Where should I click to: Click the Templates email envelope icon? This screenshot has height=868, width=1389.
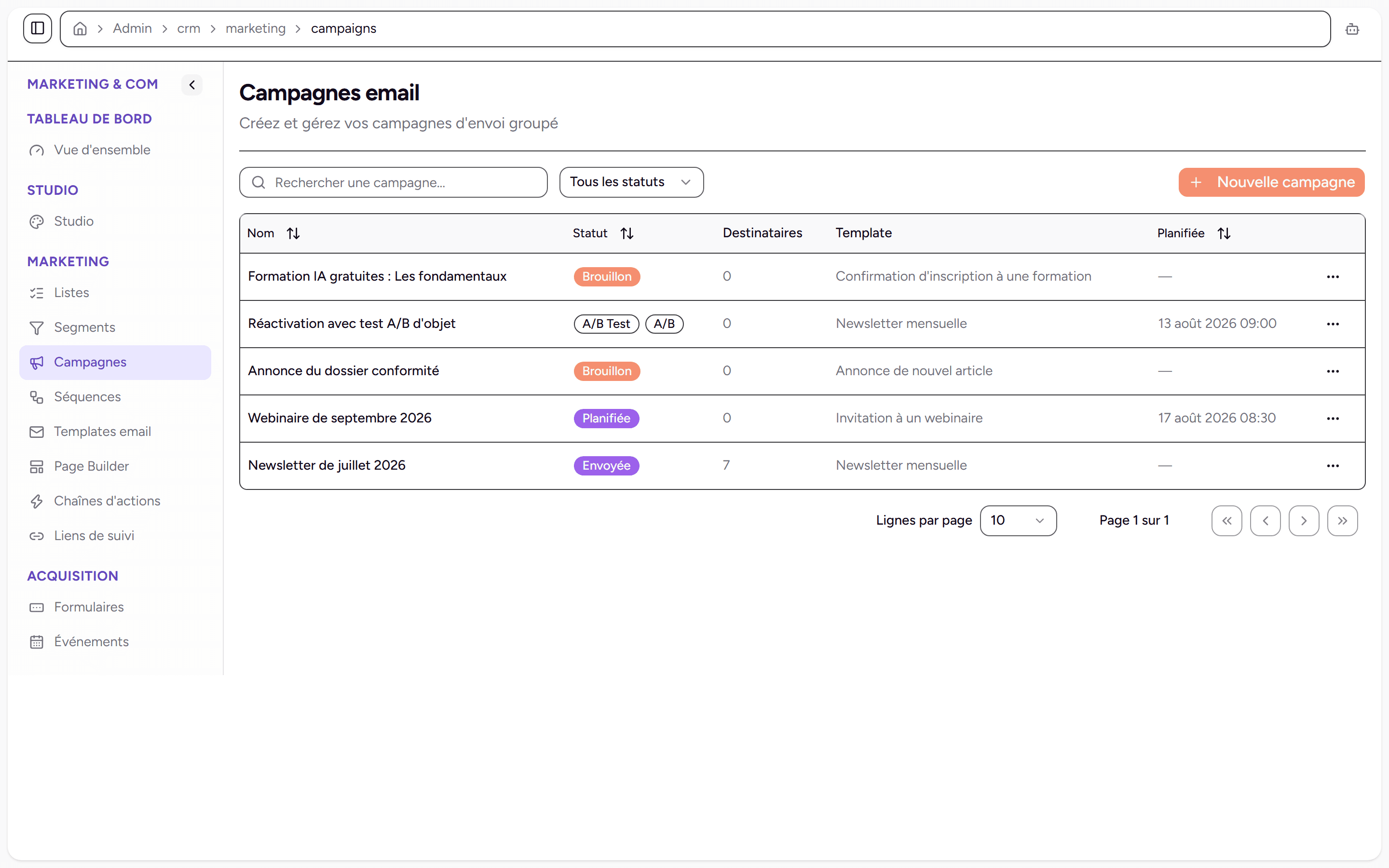coord(37,432)
